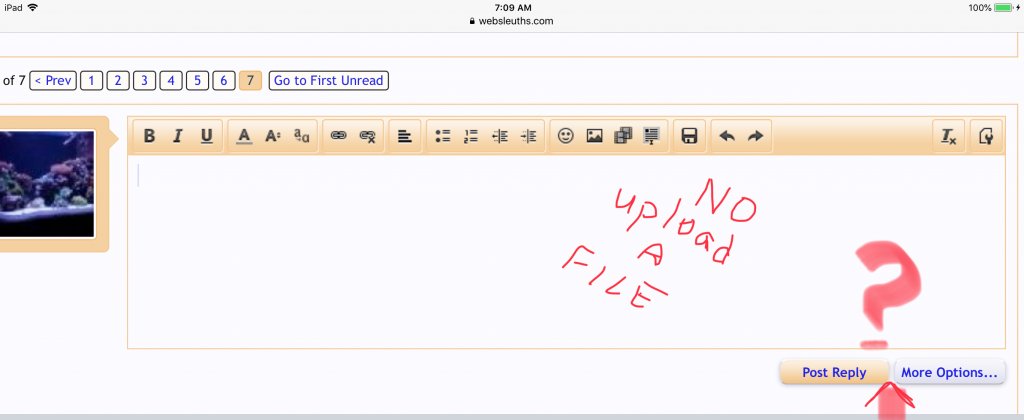Open the text color picker

point(243,137)
